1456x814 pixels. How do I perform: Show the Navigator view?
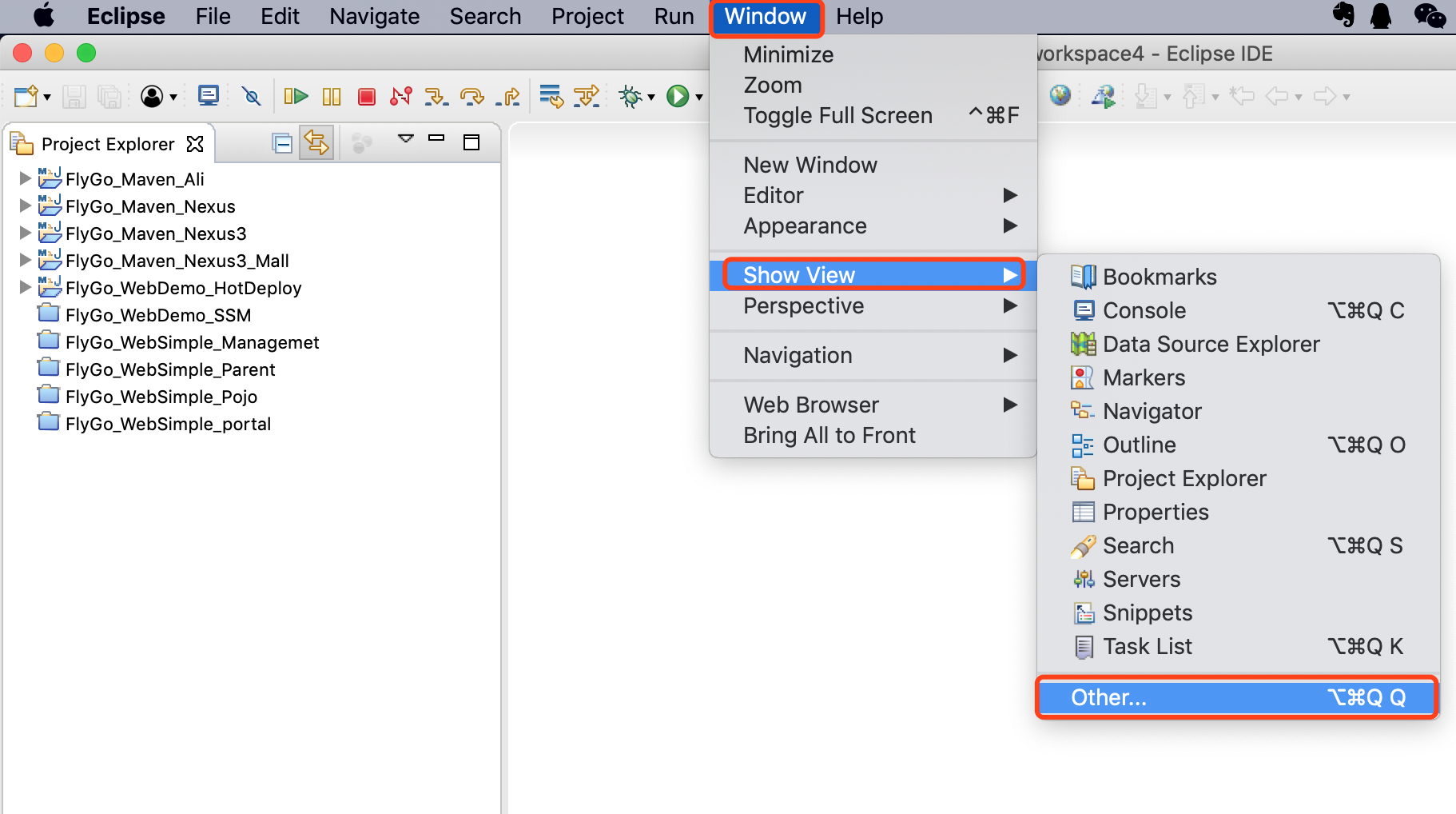pos(1239,411)
